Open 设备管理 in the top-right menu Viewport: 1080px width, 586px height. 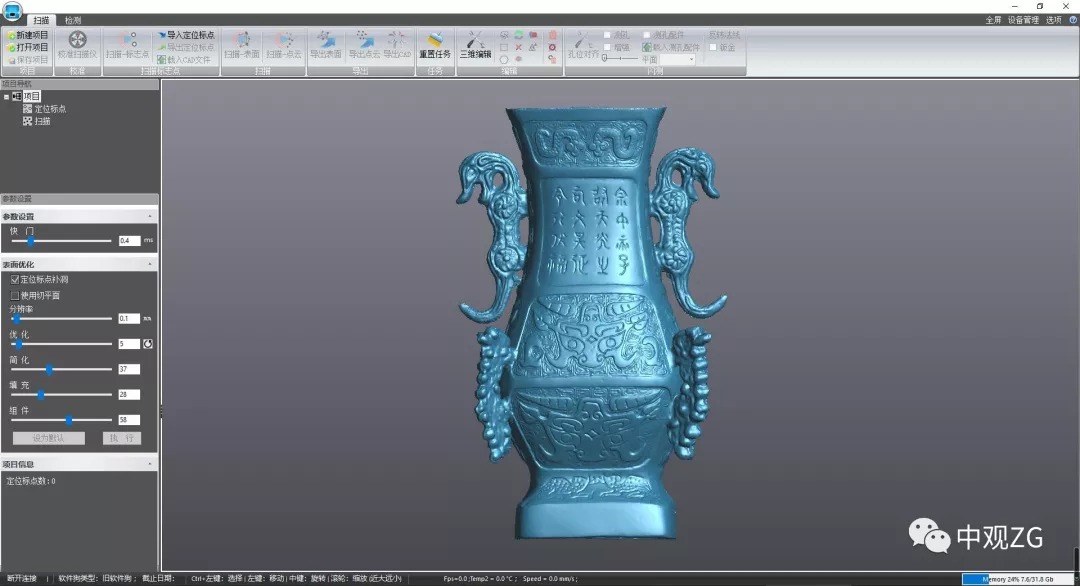click(1022, 20)
